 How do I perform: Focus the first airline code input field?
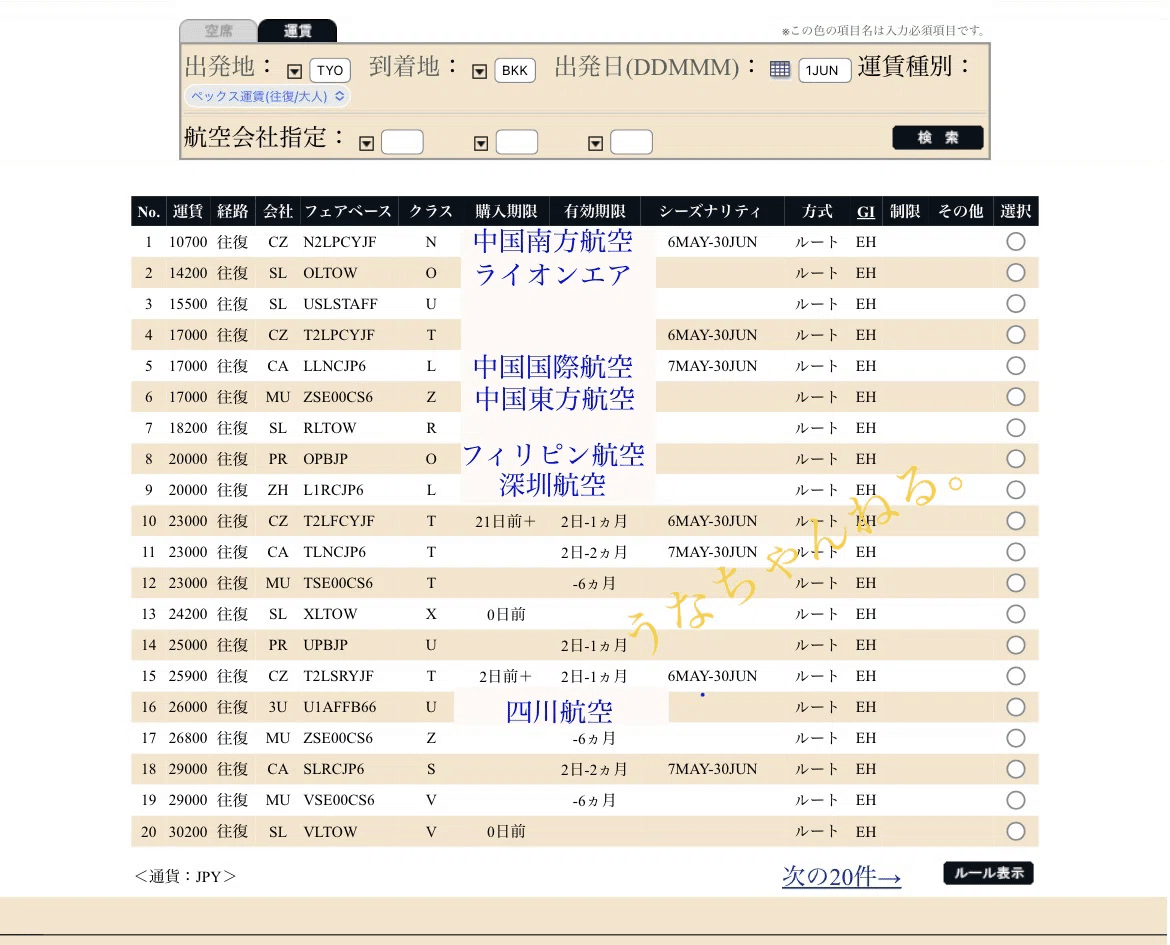pos(402,142)
